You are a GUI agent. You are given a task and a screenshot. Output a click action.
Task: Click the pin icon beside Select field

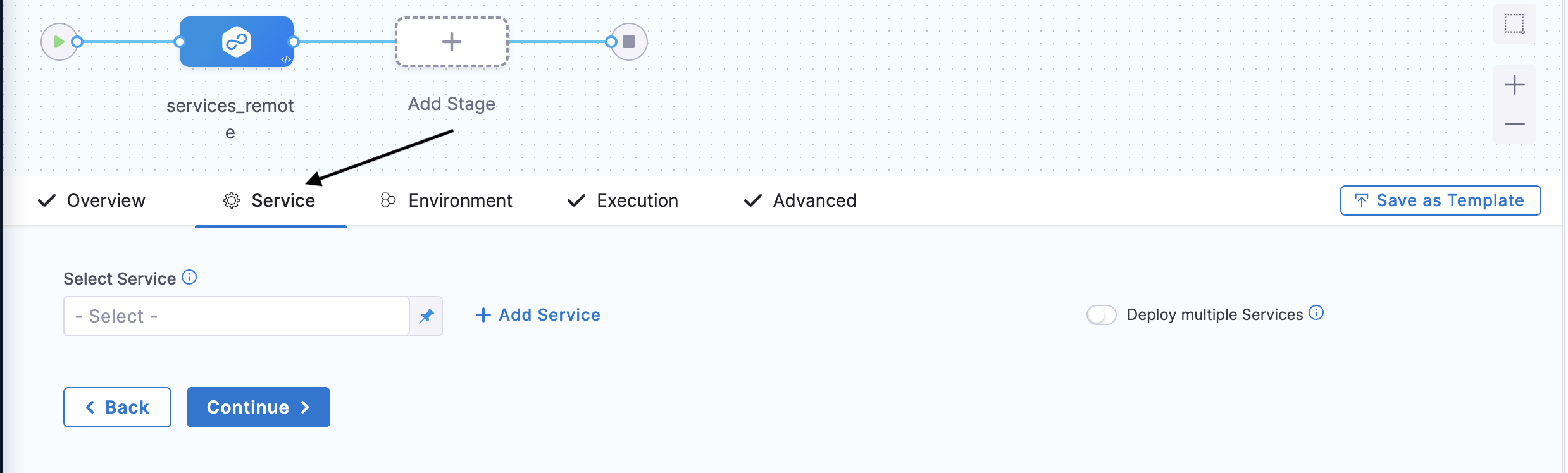coord(426,316)
